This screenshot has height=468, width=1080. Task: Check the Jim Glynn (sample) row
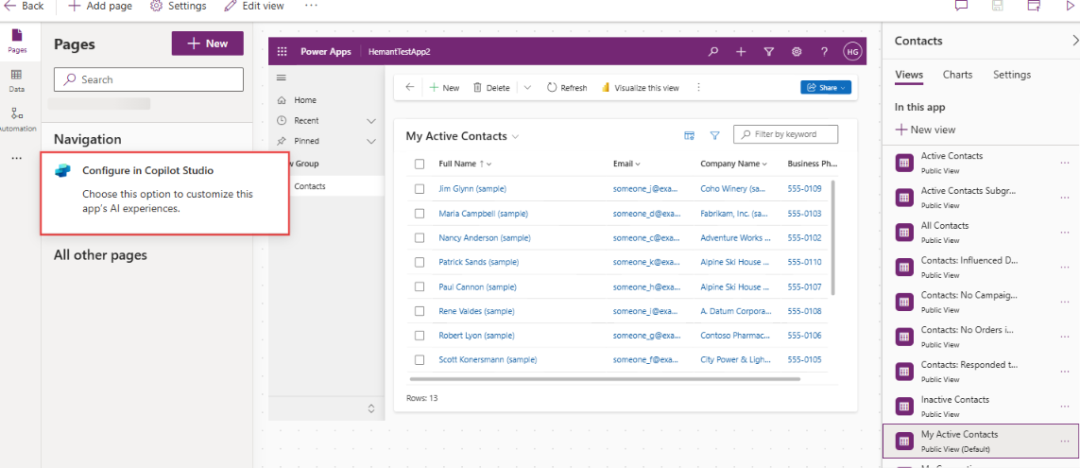click(x=419, y=189)
